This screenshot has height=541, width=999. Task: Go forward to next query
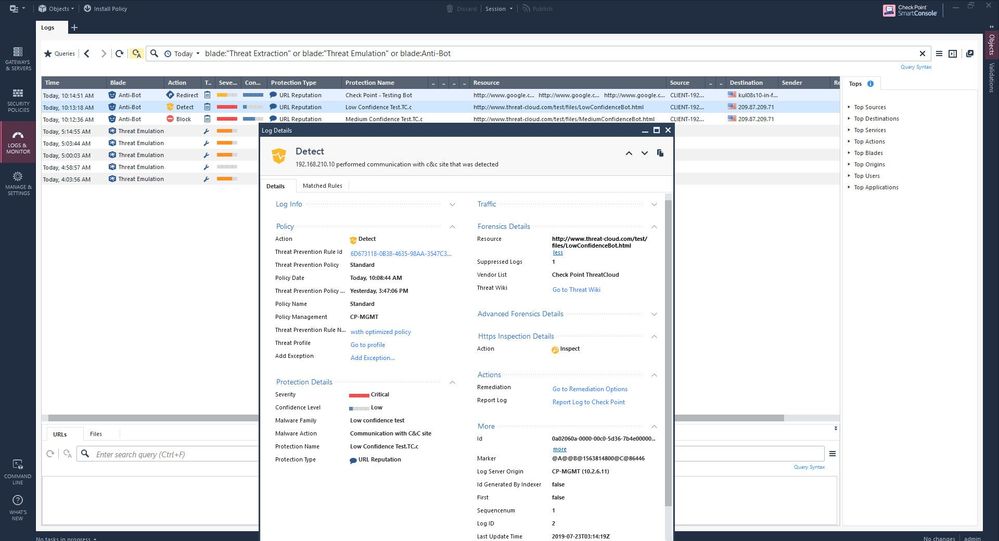tap(103, 54)
